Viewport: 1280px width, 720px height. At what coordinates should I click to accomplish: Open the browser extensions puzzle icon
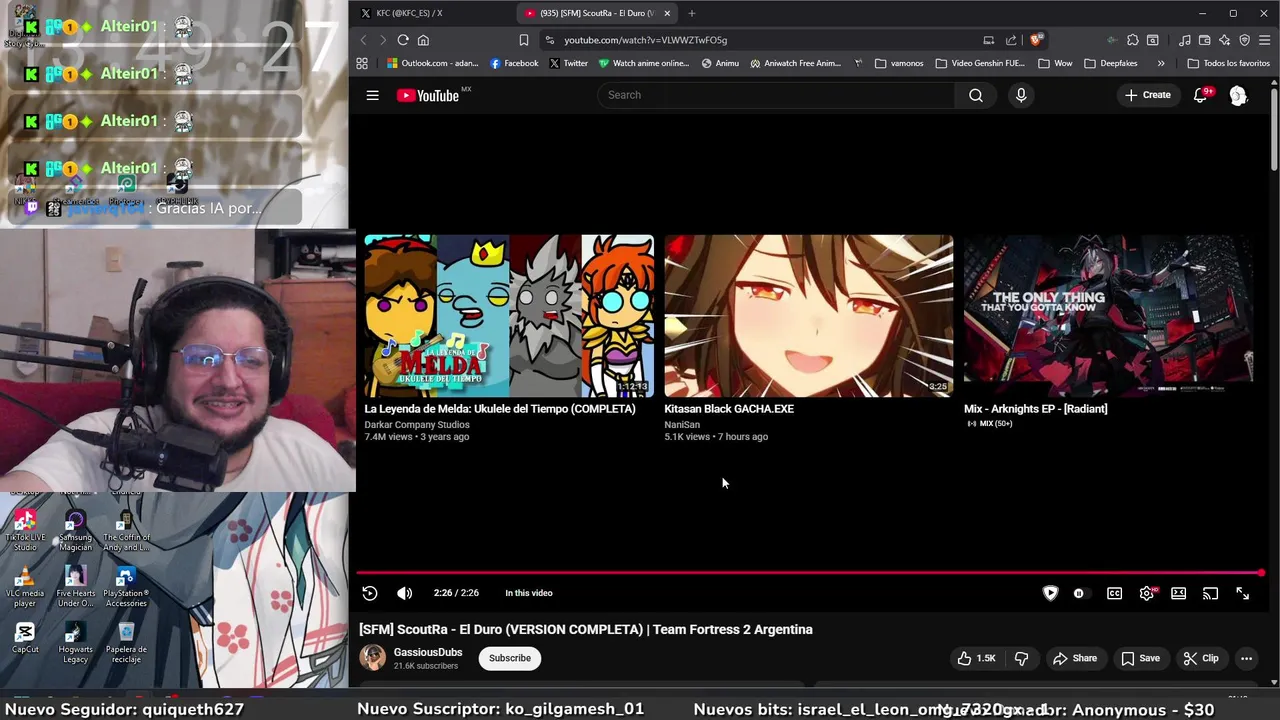click(1132, 40)
